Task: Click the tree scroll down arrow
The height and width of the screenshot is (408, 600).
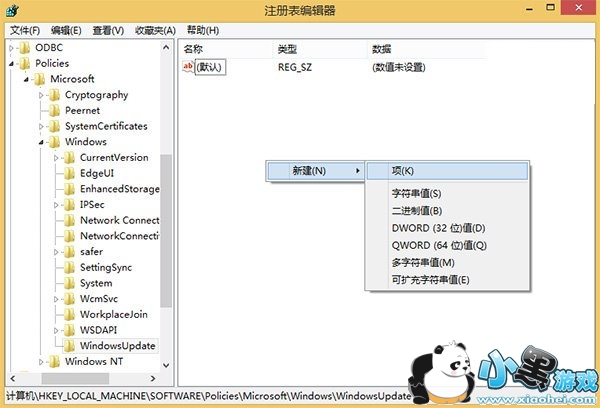Action: click(166, 366)
